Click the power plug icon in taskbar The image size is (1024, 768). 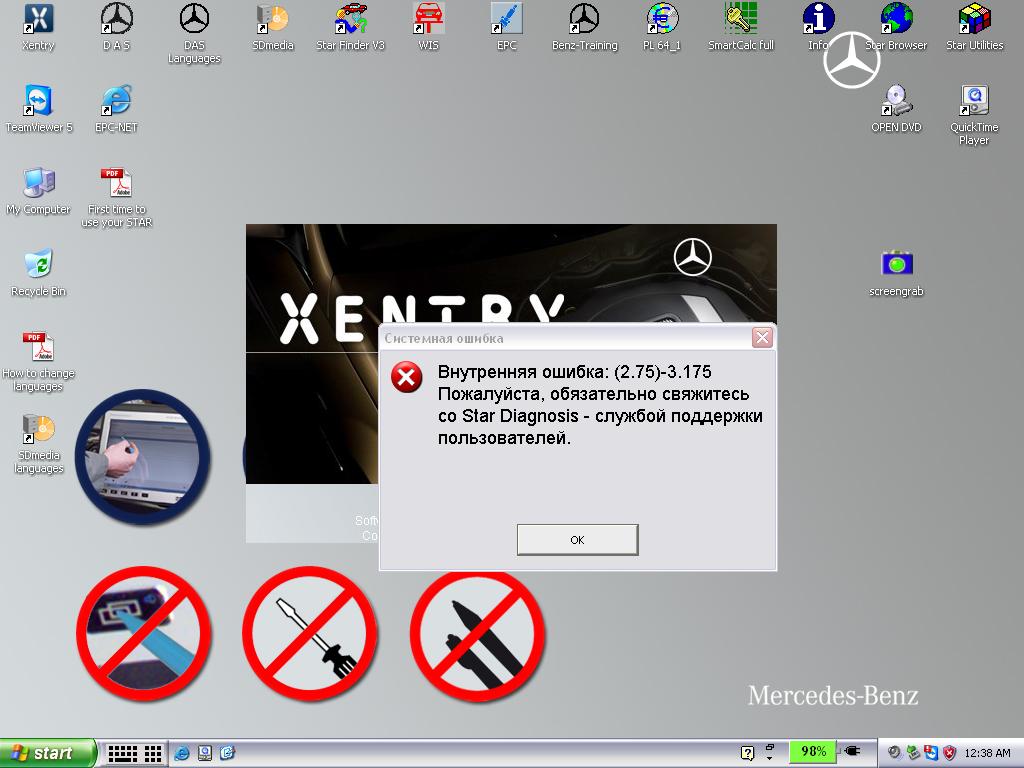click(x=852, y=751)
